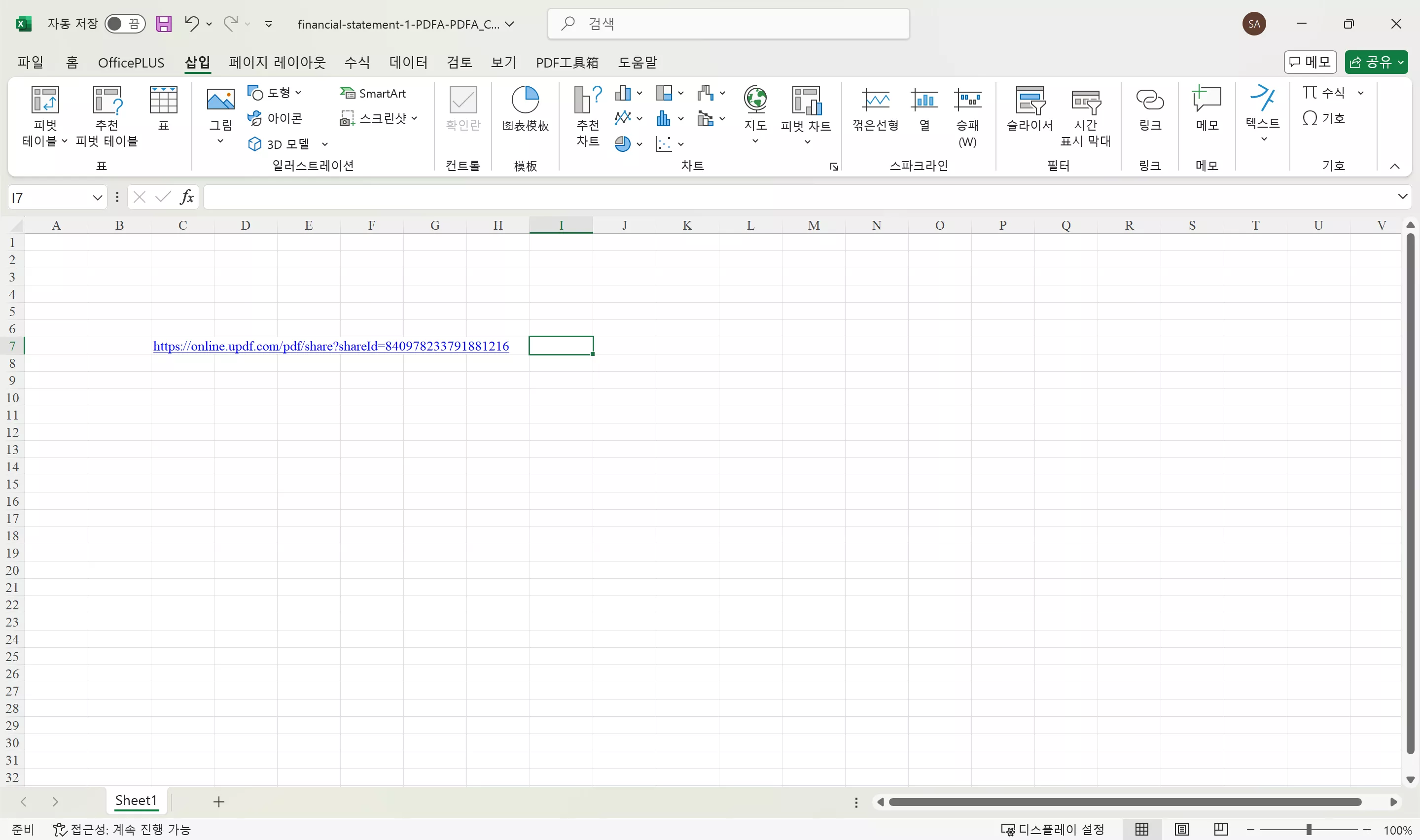Click the horizontal scrollbar
Image resolution: width=1420 pixels, height=840 pixels.
click(1125, 802)
